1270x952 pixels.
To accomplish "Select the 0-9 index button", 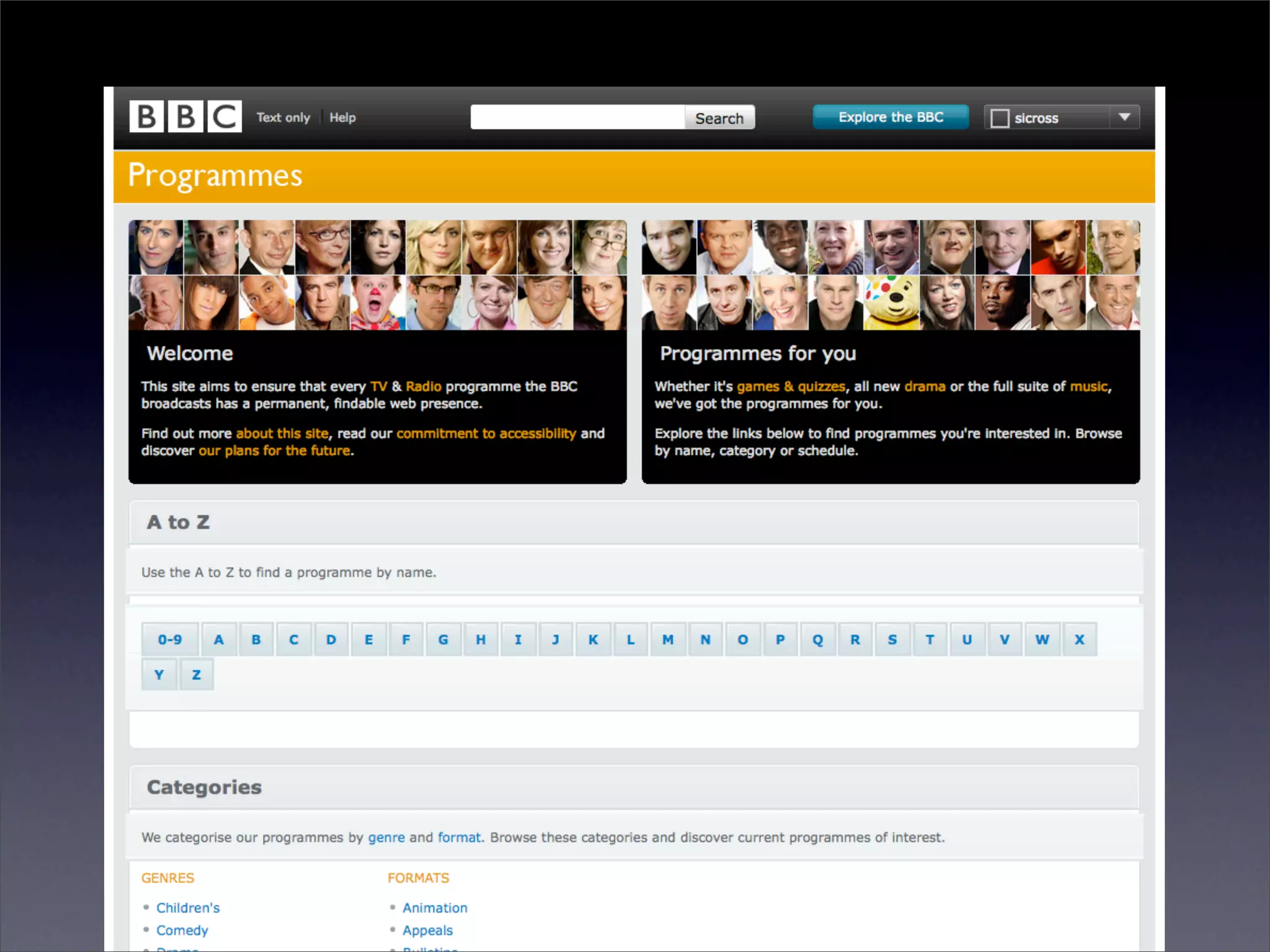I will click(x=170, y=639).
